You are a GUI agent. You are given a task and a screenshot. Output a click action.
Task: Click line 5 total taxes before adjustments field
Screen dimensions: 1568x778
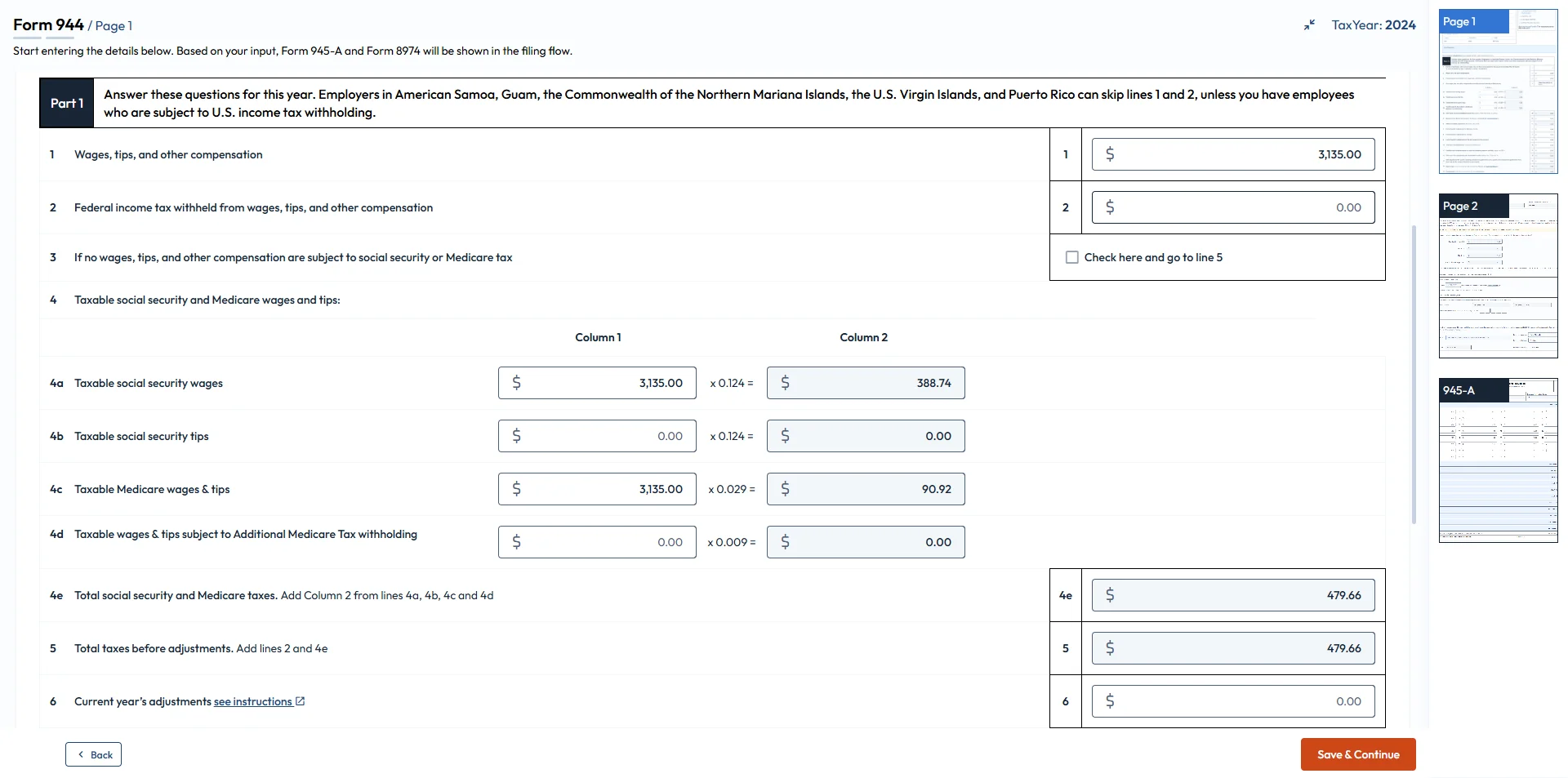pyautogui.click(x=1233, y=648)
